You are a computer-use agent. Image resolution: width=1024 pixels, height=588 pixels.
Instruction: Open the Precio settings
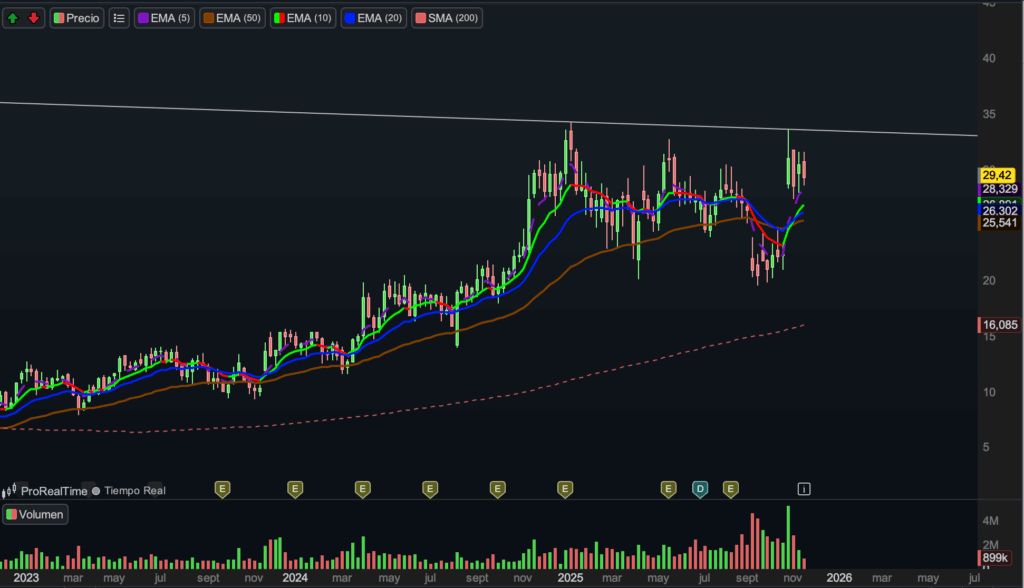76,18
